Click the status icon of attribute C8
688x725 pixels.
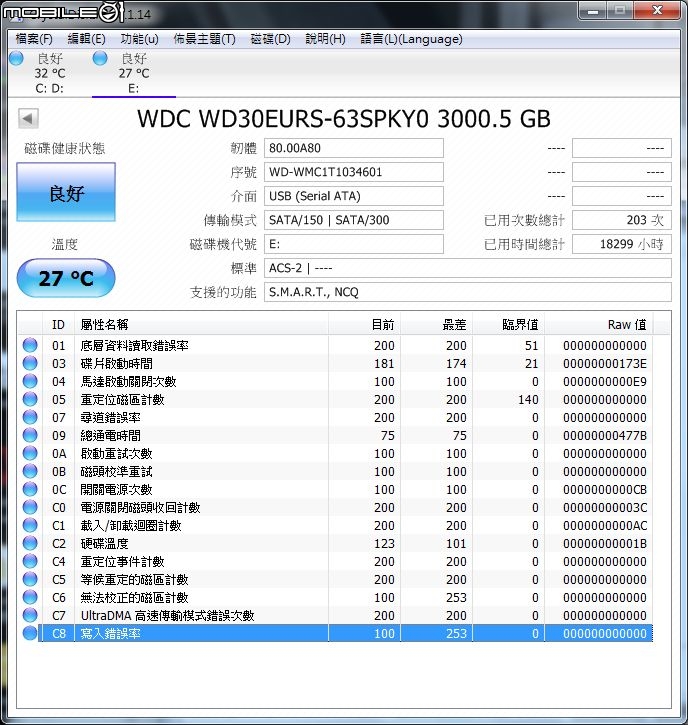click(30, 633)
